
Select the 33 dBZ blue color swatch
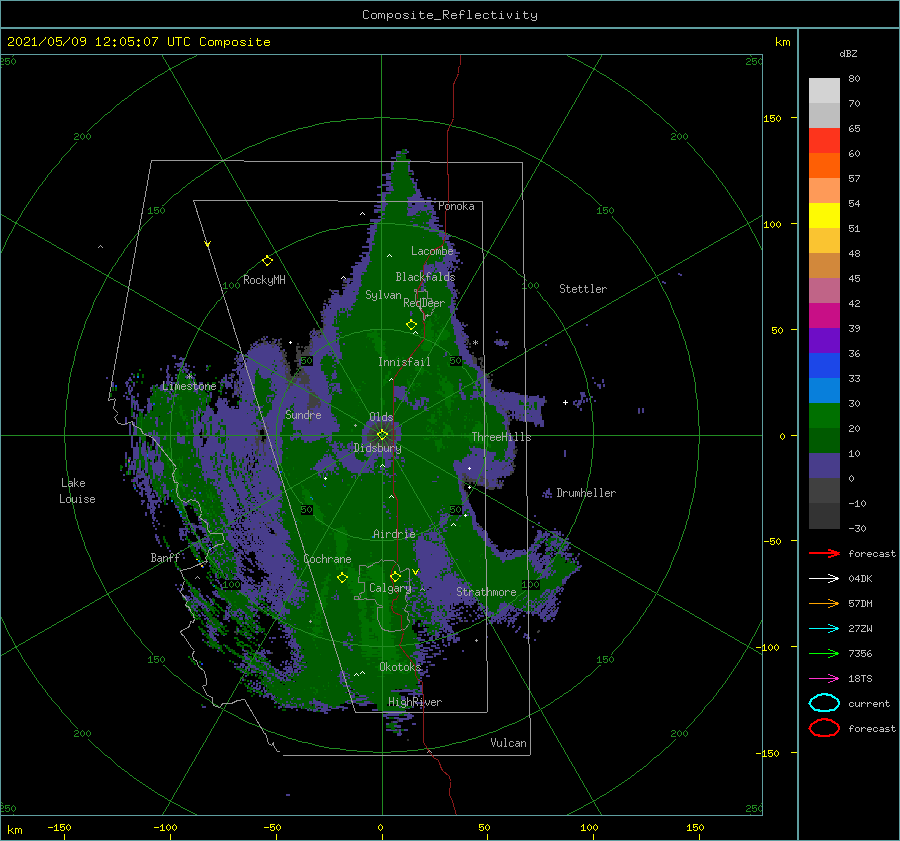coord(824,390)
